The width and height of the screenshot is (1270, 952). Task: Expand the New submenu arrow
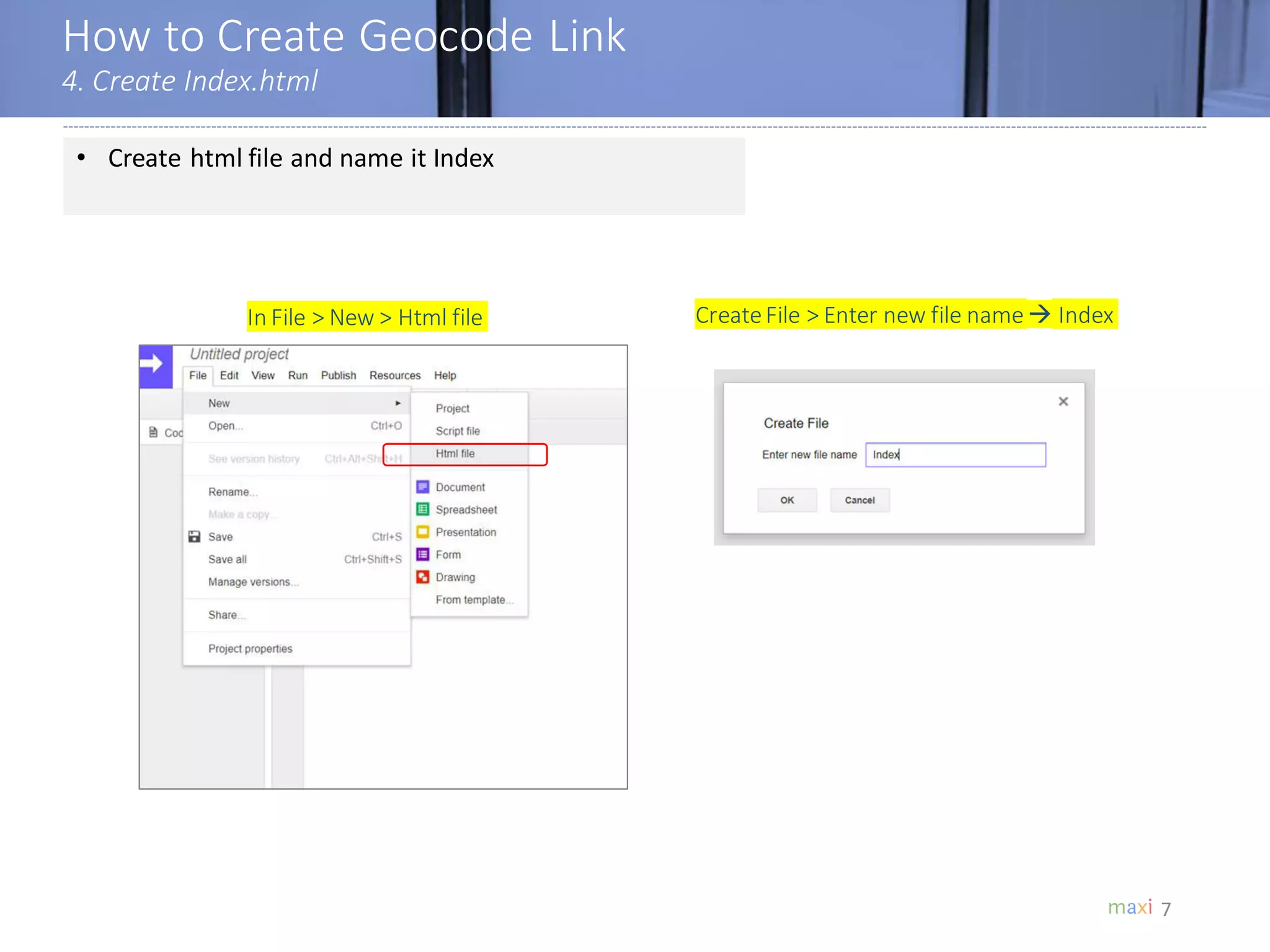398,403
